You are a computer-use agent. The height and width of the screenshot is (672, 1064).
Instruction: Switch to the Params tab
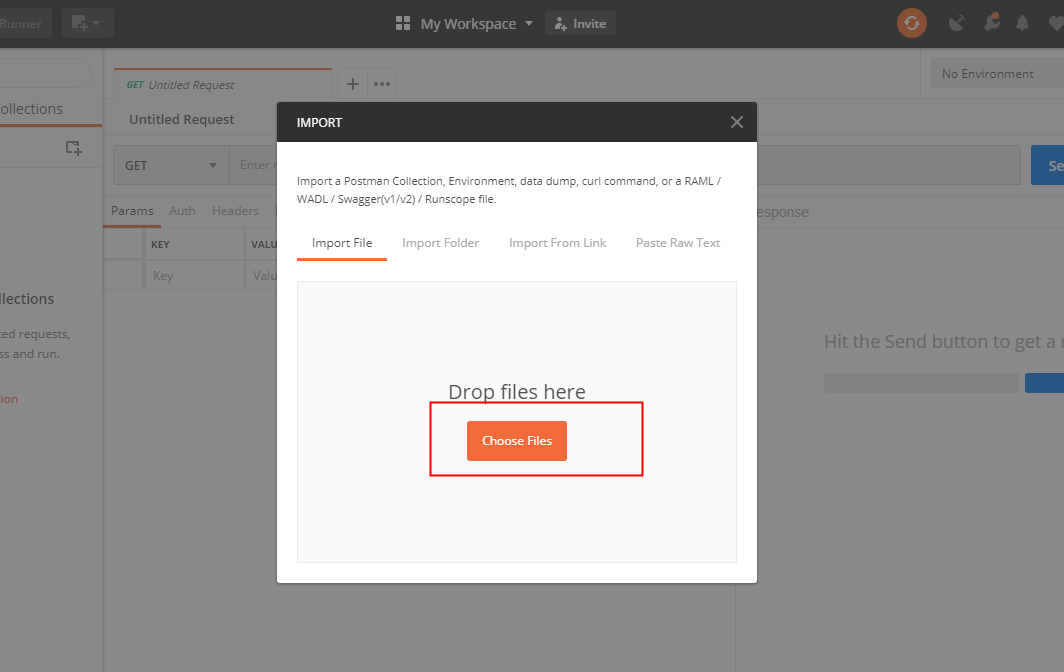(132, 211)
